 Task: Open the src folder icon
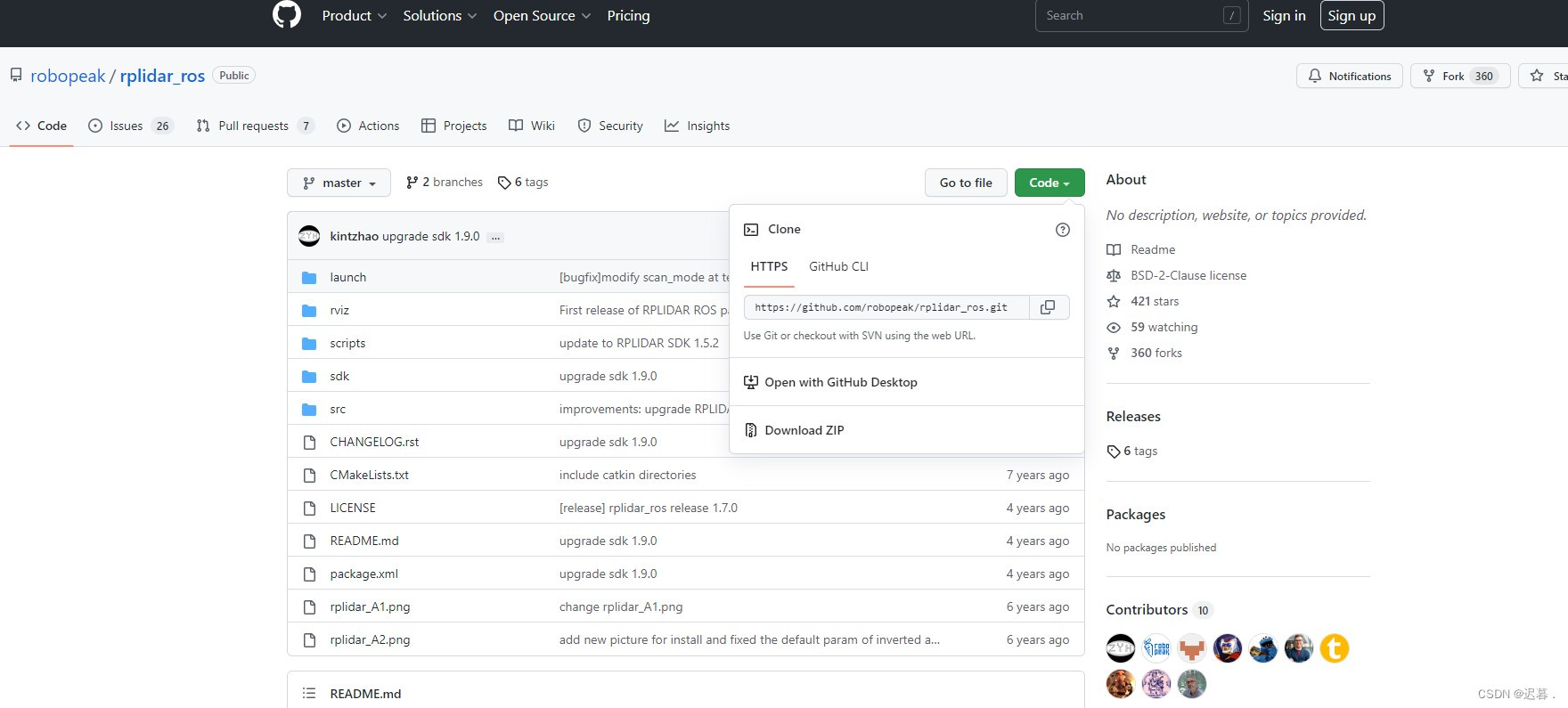309,410
